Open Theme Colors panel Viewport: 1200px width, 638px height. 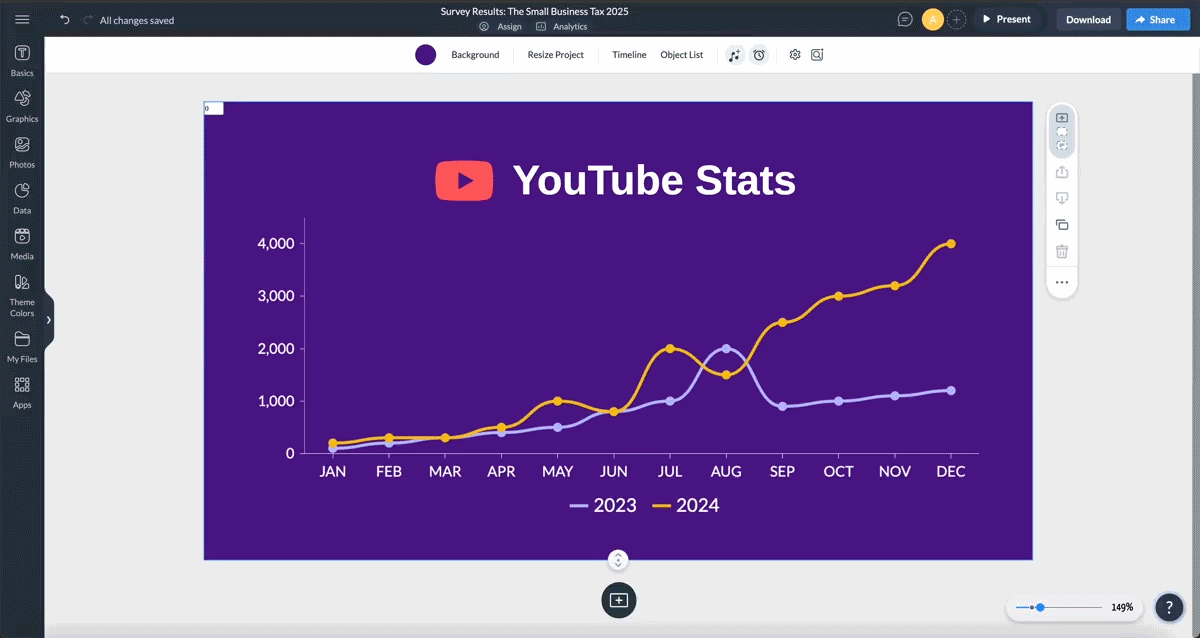click(22, 293)
